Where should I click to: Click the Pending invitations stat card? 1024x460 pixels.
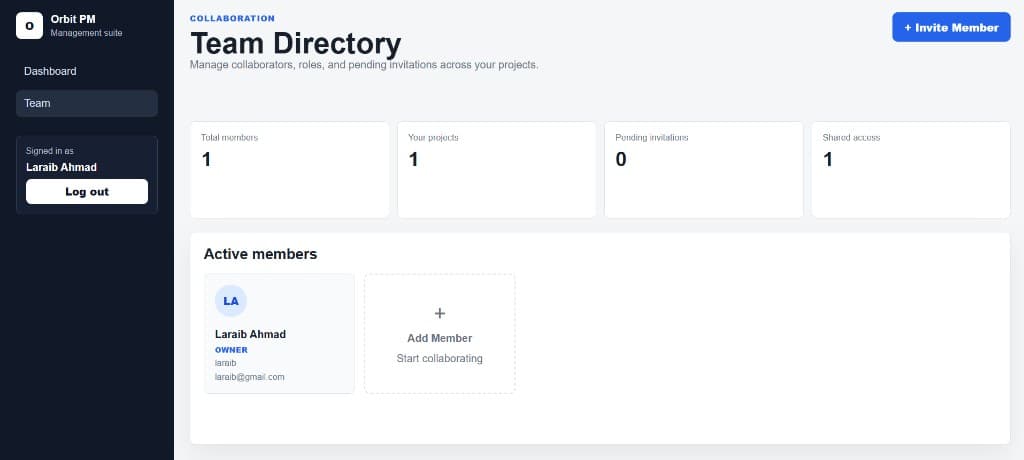[x=704, y=170]
